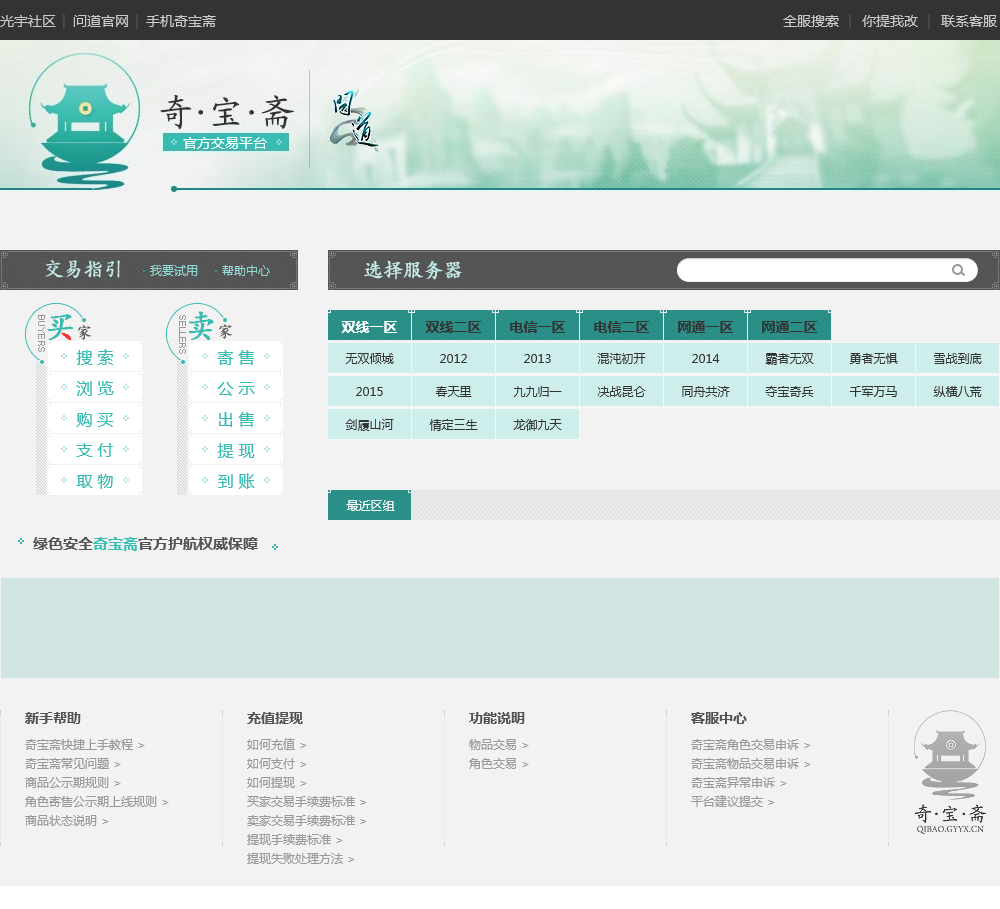Click the Qibaozhai pagoda logo in header
Screen dimensions: 1000x909
click(x=85, y=121)
